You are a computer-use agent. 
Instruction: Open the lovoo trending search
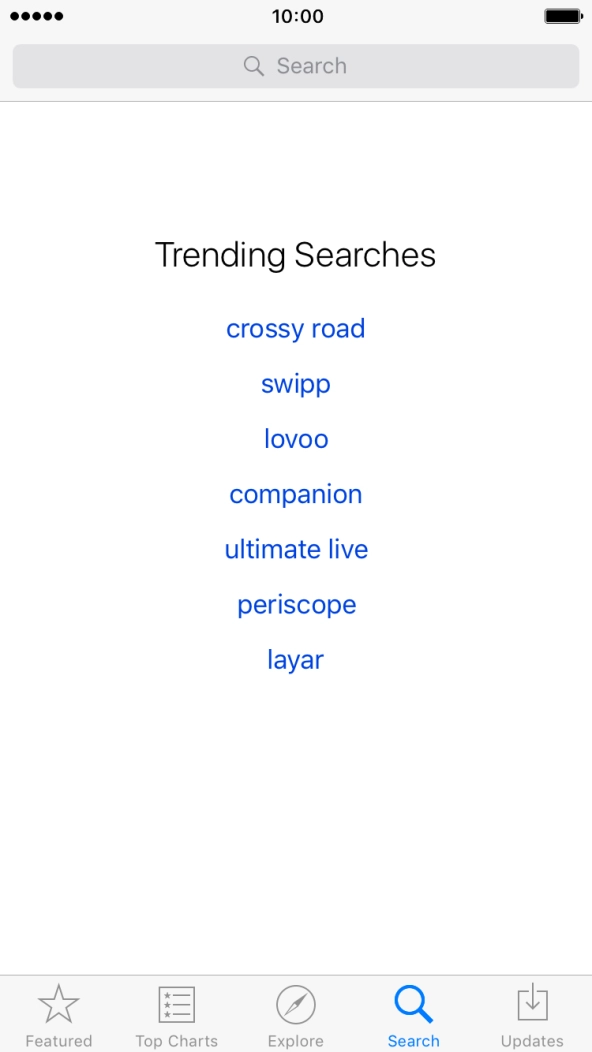pyautogui.click(x=295, y=438)
